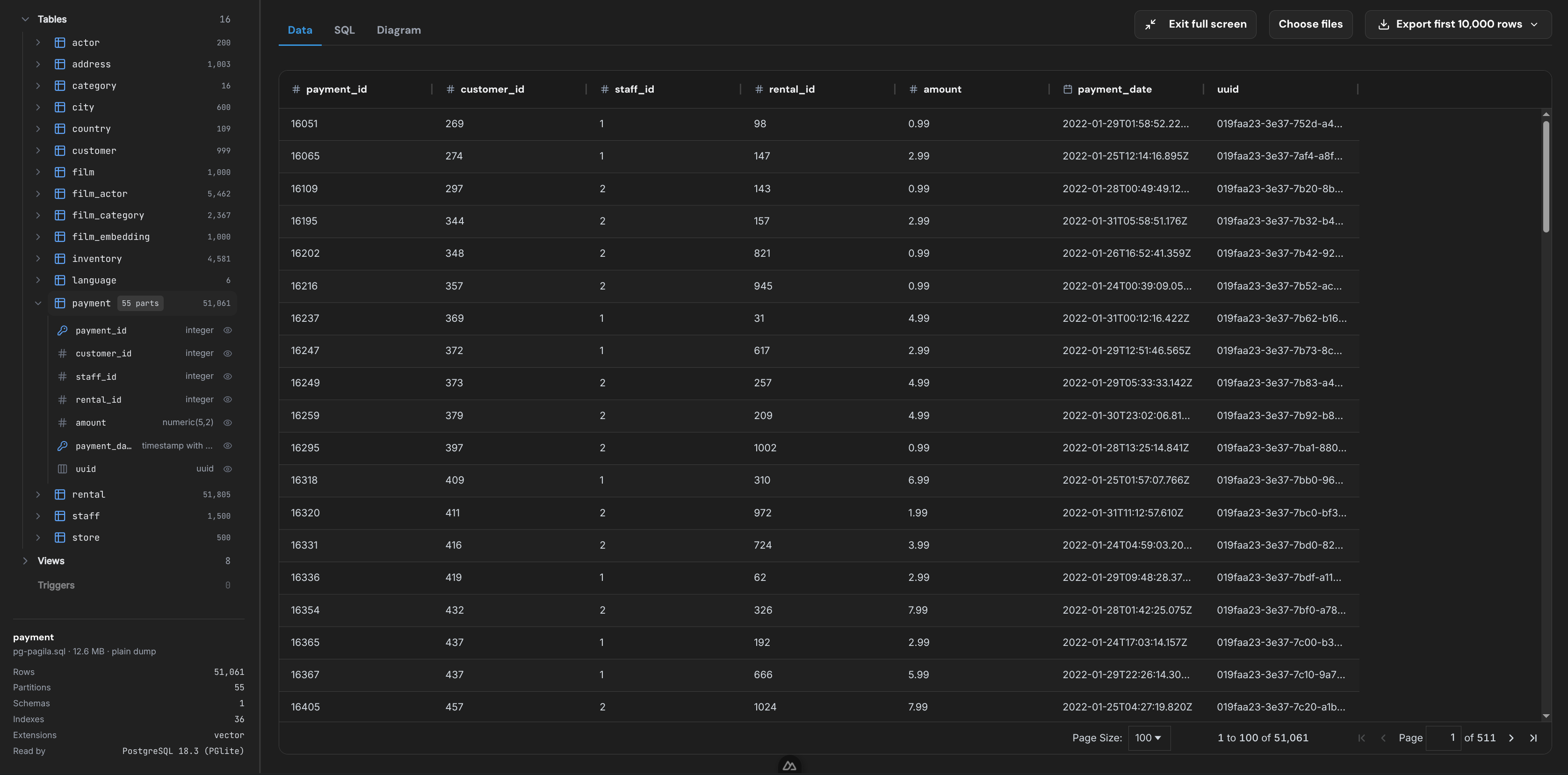Click the payment_id primary key icon
1568x775 pixels.
pyautogui.click(x=62, y=330)
